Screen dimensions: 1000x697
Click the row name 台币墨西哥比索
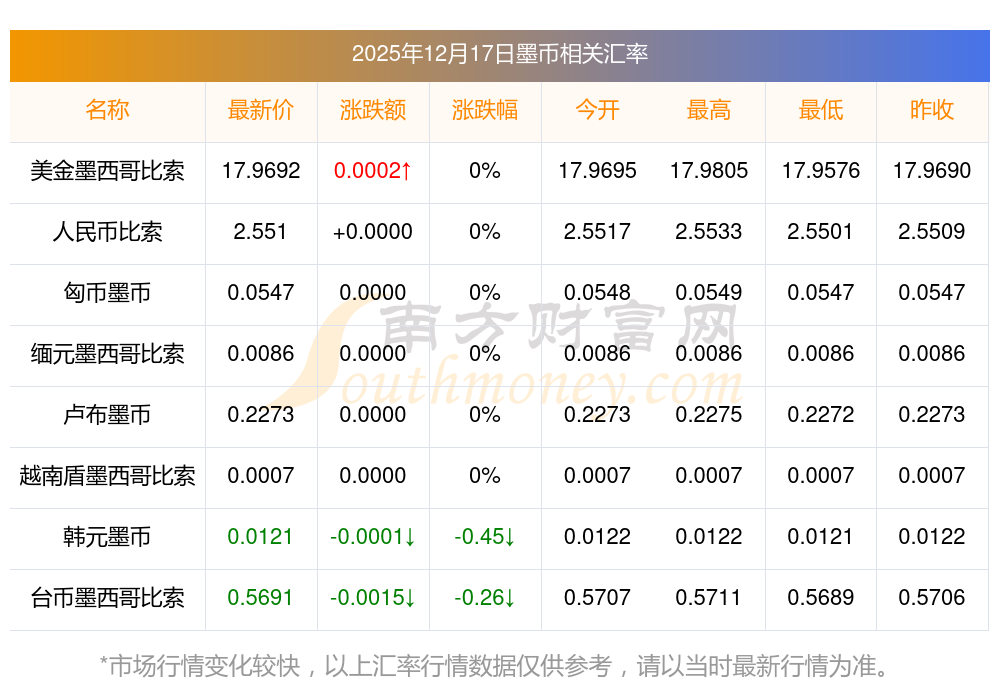click(x=107, y=598)
